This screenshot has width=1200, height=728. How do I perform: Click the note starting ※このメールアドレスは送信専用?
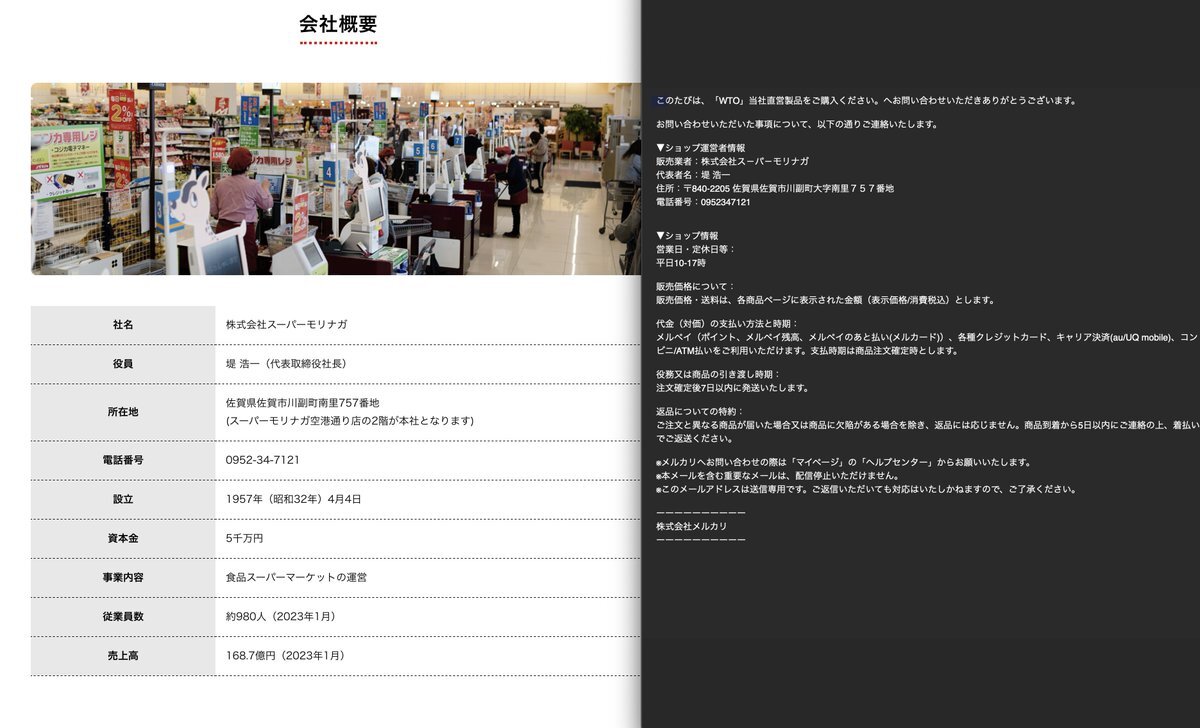point(866,489)
